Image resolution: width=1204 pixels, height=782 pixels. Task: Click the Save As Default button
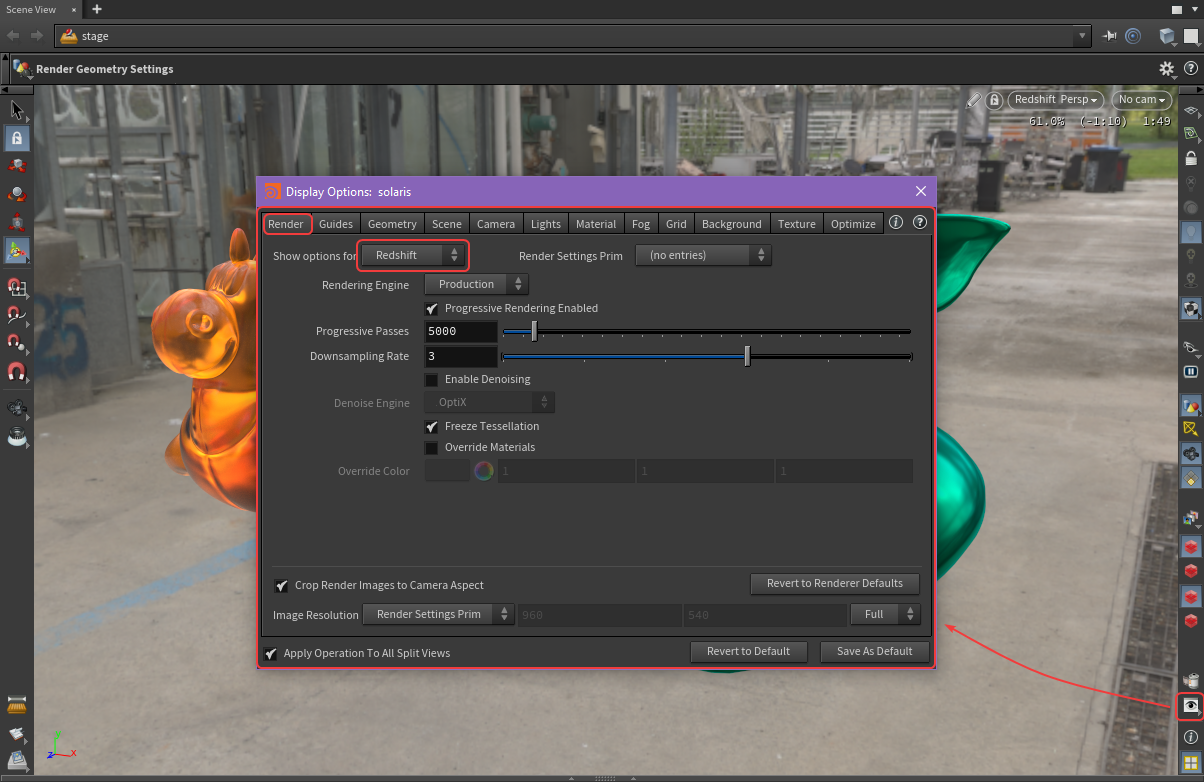[874, 652]
